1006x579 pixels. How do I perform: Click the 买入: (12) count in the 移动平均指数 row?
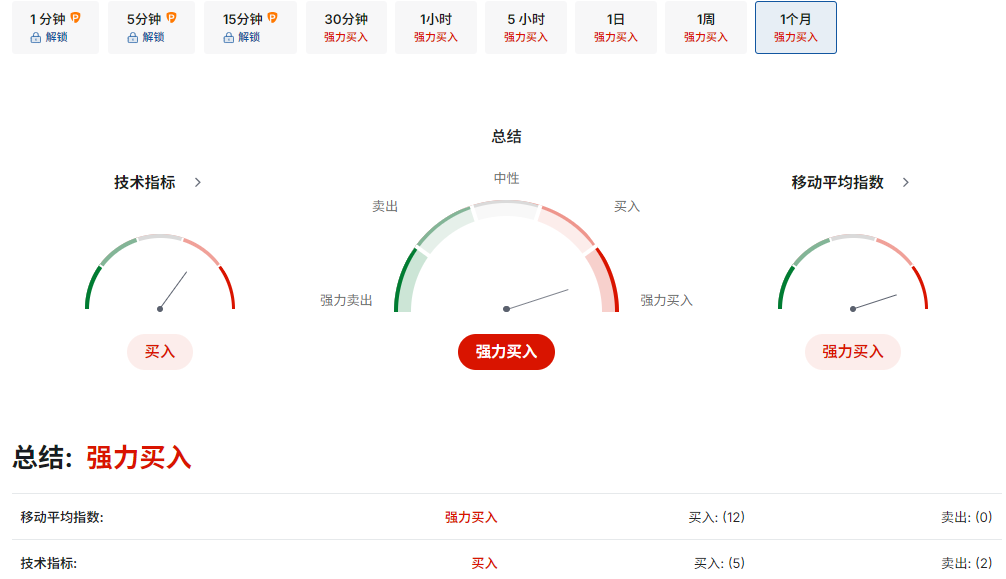(x=716, y=517)
